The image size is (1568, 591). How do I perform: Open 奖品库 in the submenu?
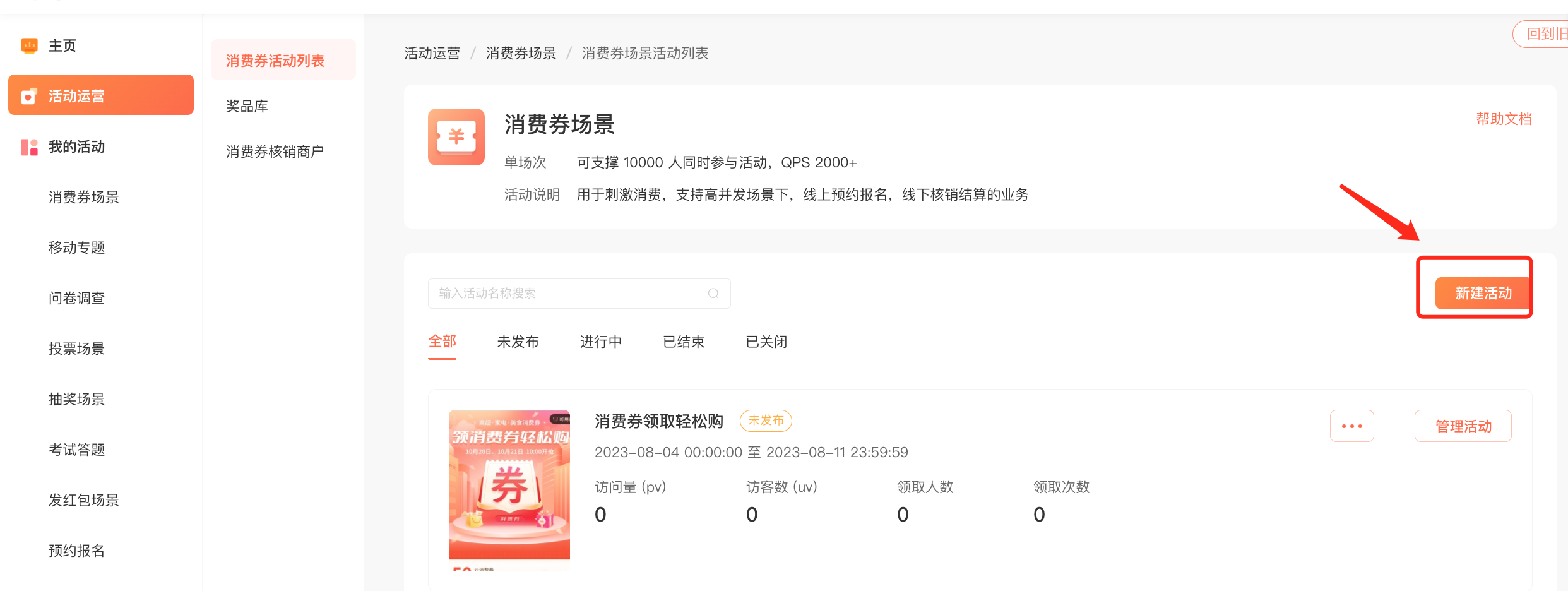[247, 106]
